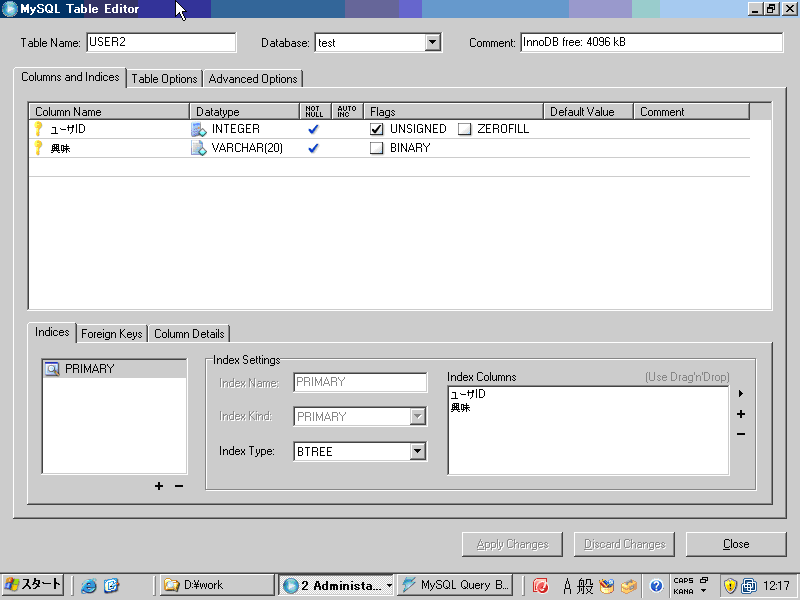
Task: Switch to Table Options tab
Action: (164, 79)
